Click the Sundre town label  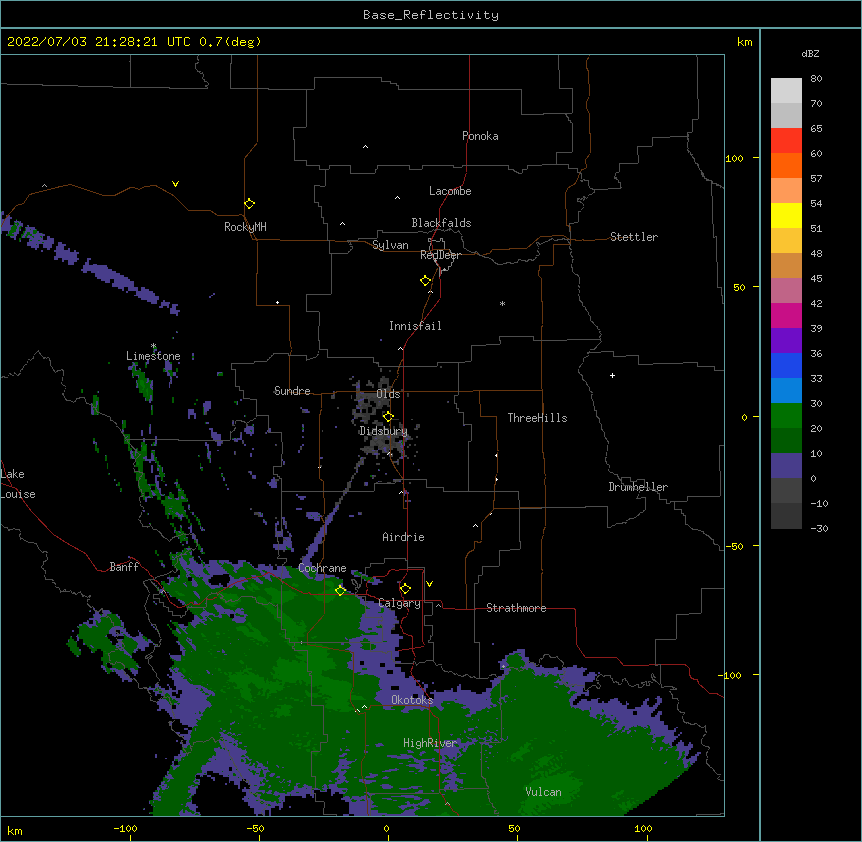pos(292,391)
